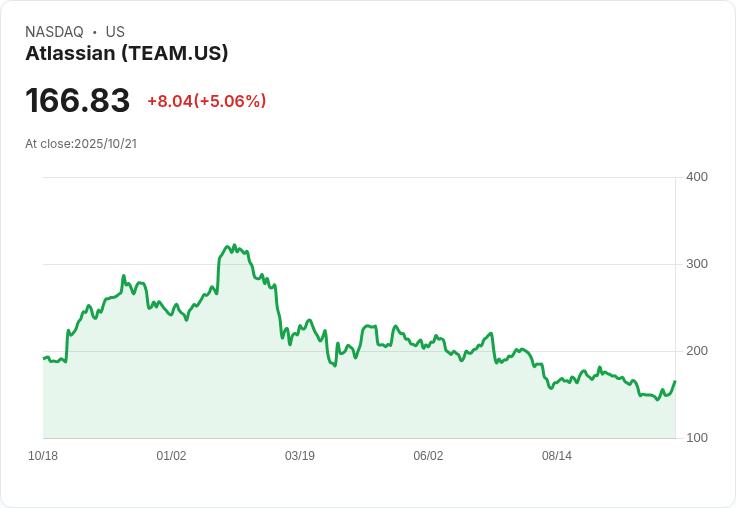Click the 100 y-axis label
The image size is (736, 508).
(x=697, y=438)
